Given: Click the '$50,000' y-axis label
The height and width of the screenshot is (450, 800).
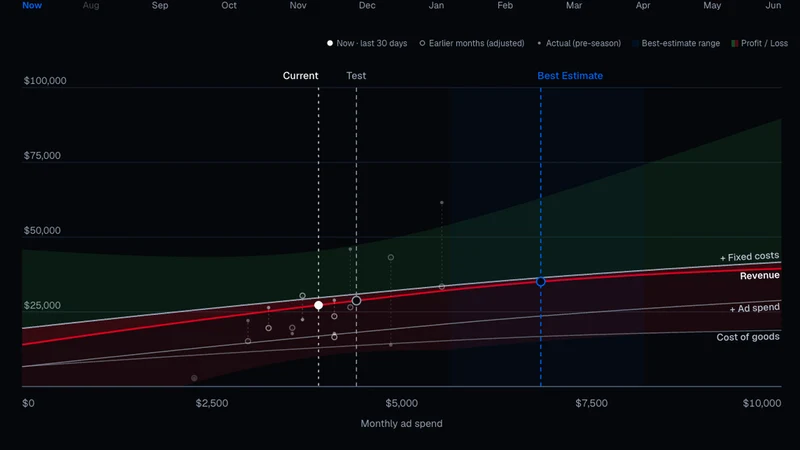Looking at the screenshot, I should (42, 231).
